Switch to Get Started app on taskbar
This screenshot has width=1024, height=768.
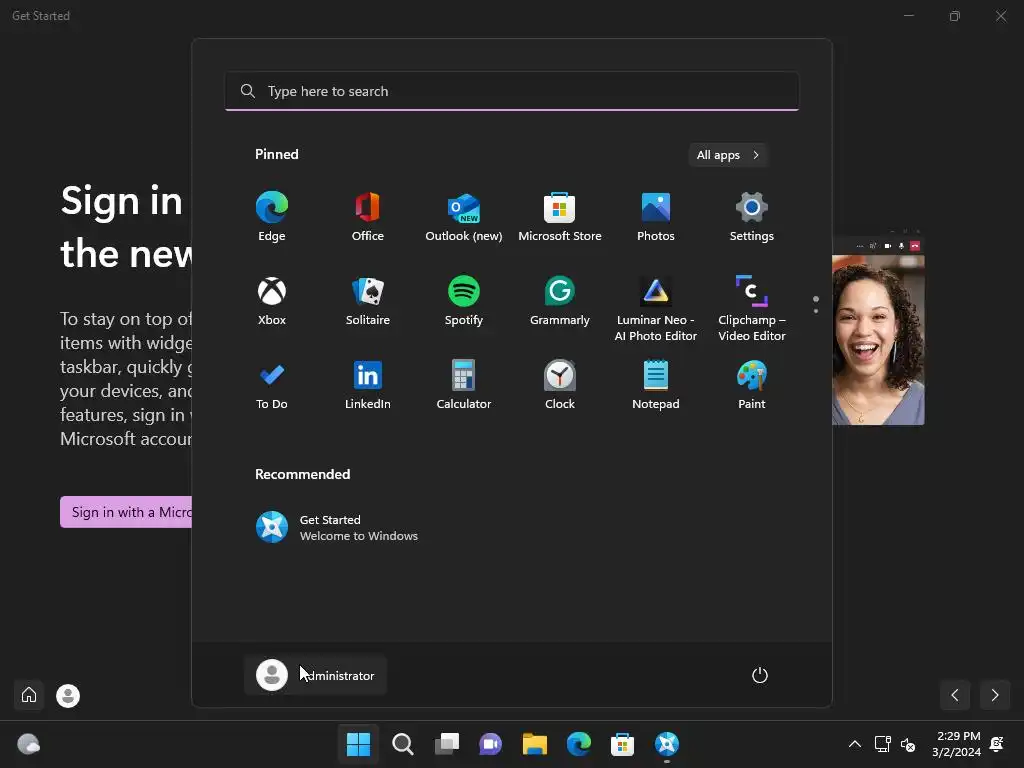click(x=667, y=744)
